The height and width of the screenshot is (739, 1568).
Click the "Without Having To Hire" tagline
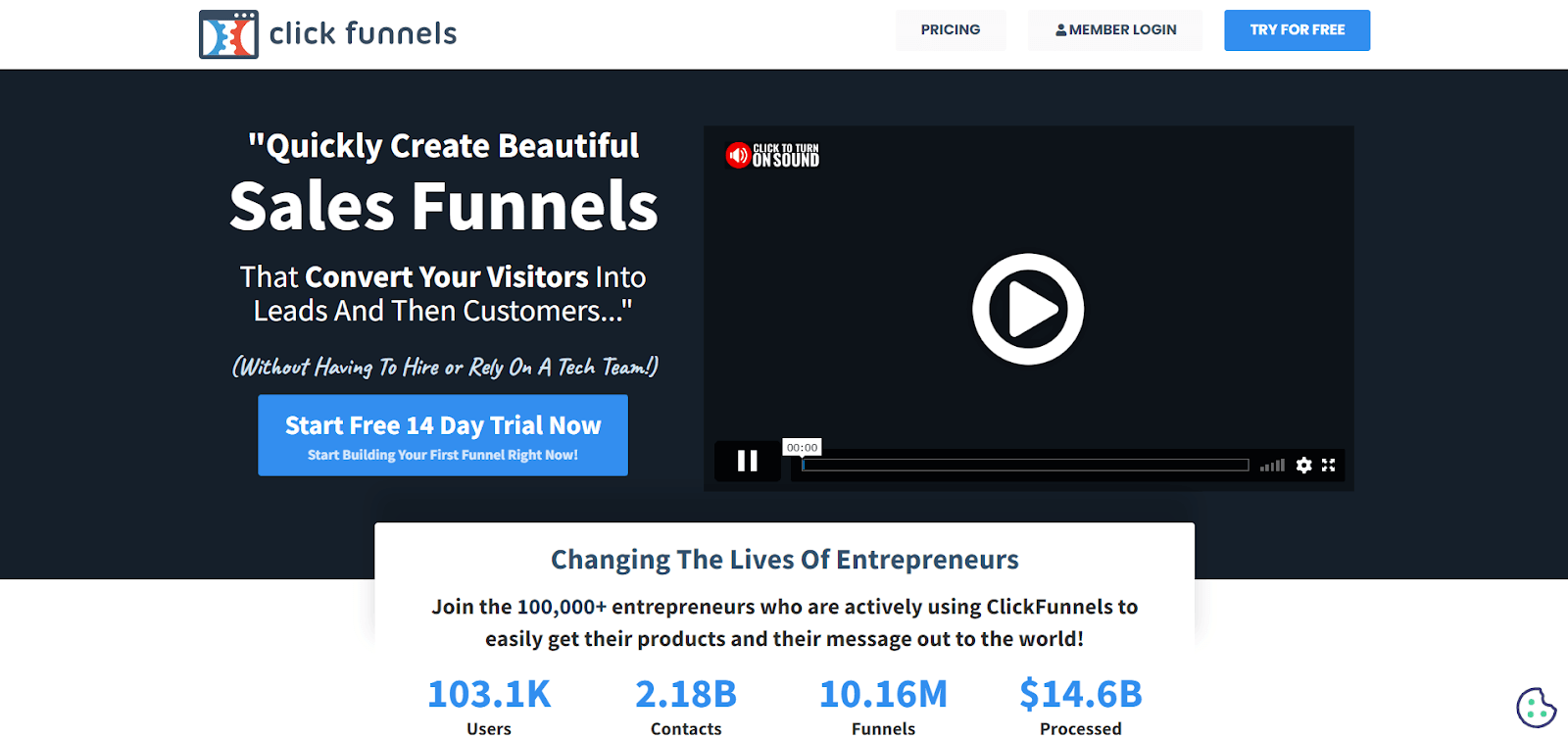[x=445, y=367]
